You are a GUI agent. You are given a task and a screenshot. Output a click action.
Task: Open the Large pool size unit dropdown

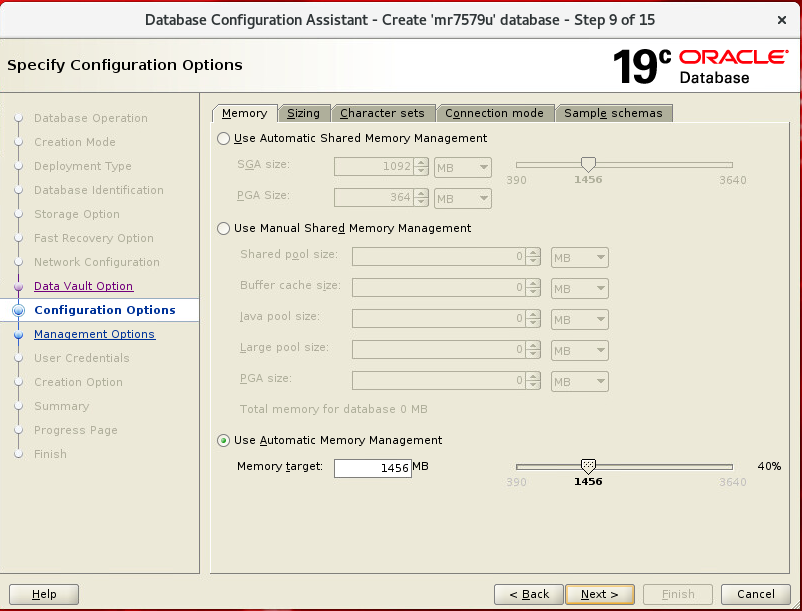pyautogui.click(x=580, y=351)
